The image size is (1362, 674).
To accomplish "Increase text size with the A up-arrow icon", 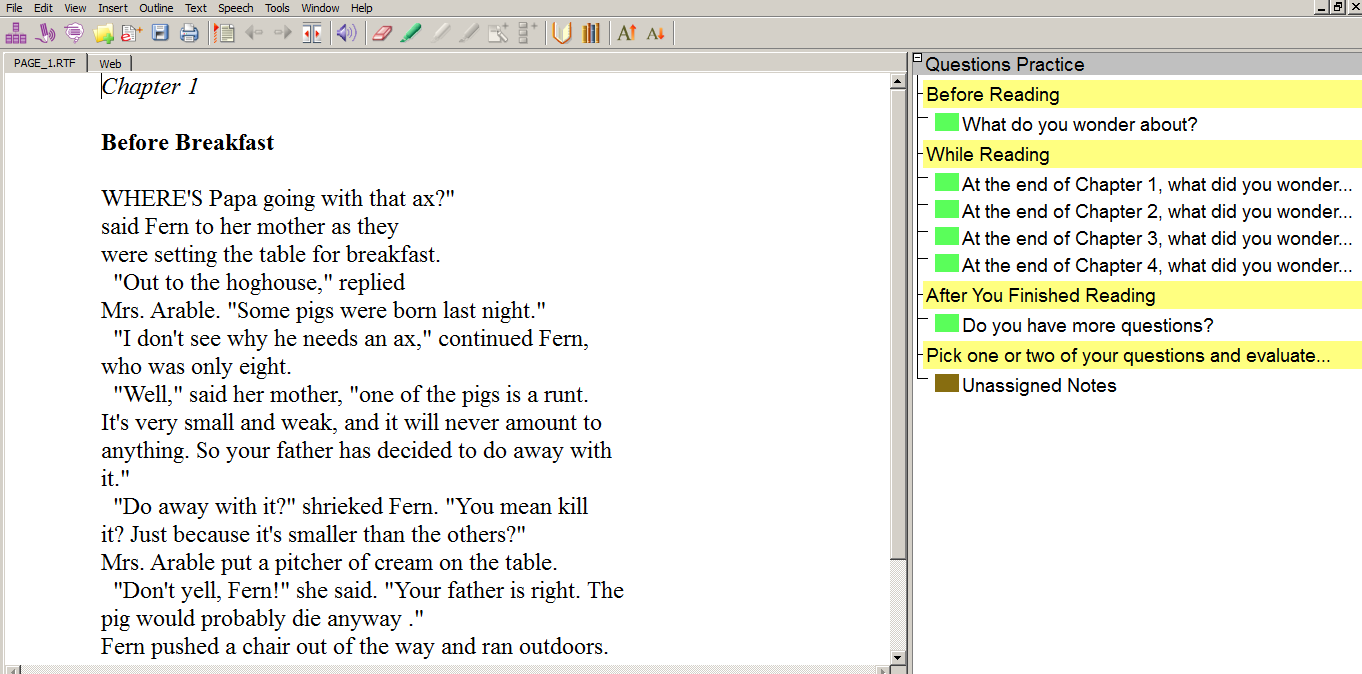I will tap(627, 33).
